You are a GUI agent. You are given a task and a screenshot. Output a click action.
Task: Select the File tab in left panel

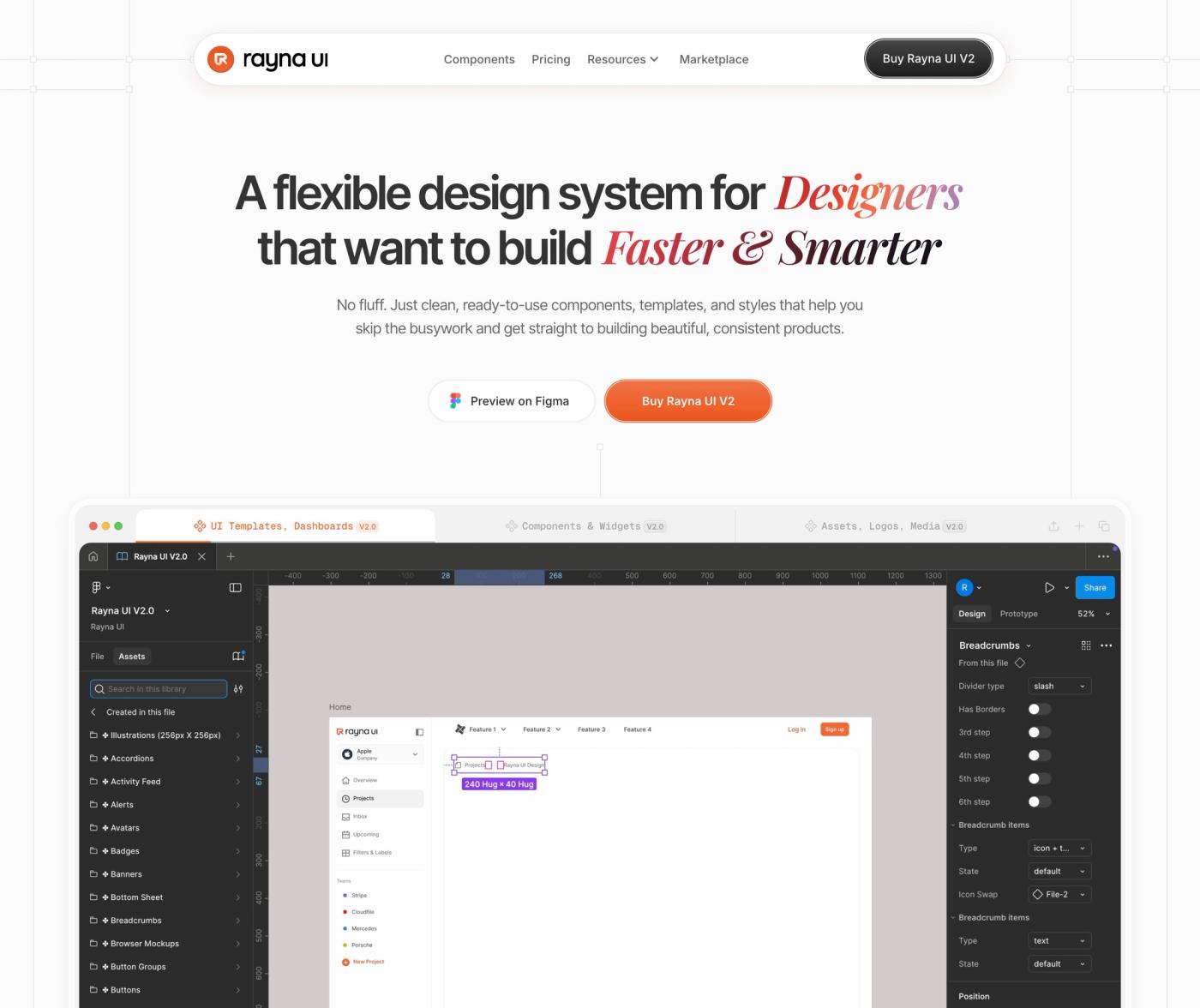tap(98, 657)
